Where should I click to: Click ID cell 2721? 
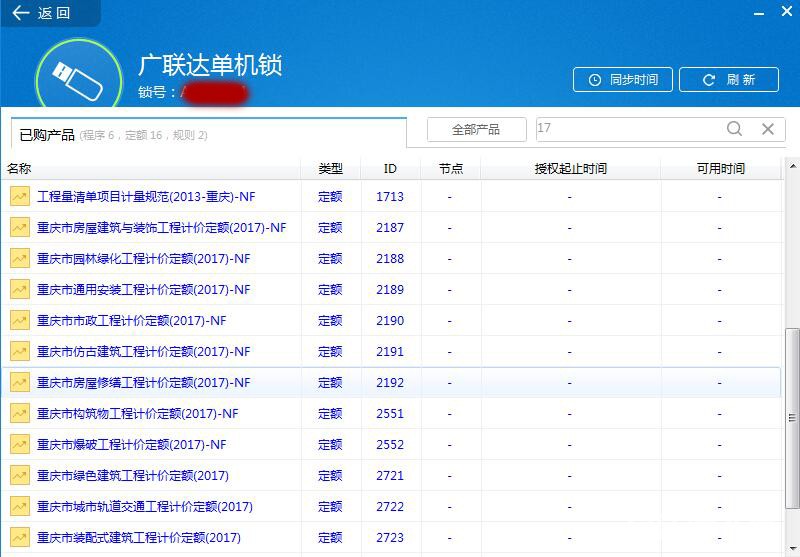pos(390,475)
